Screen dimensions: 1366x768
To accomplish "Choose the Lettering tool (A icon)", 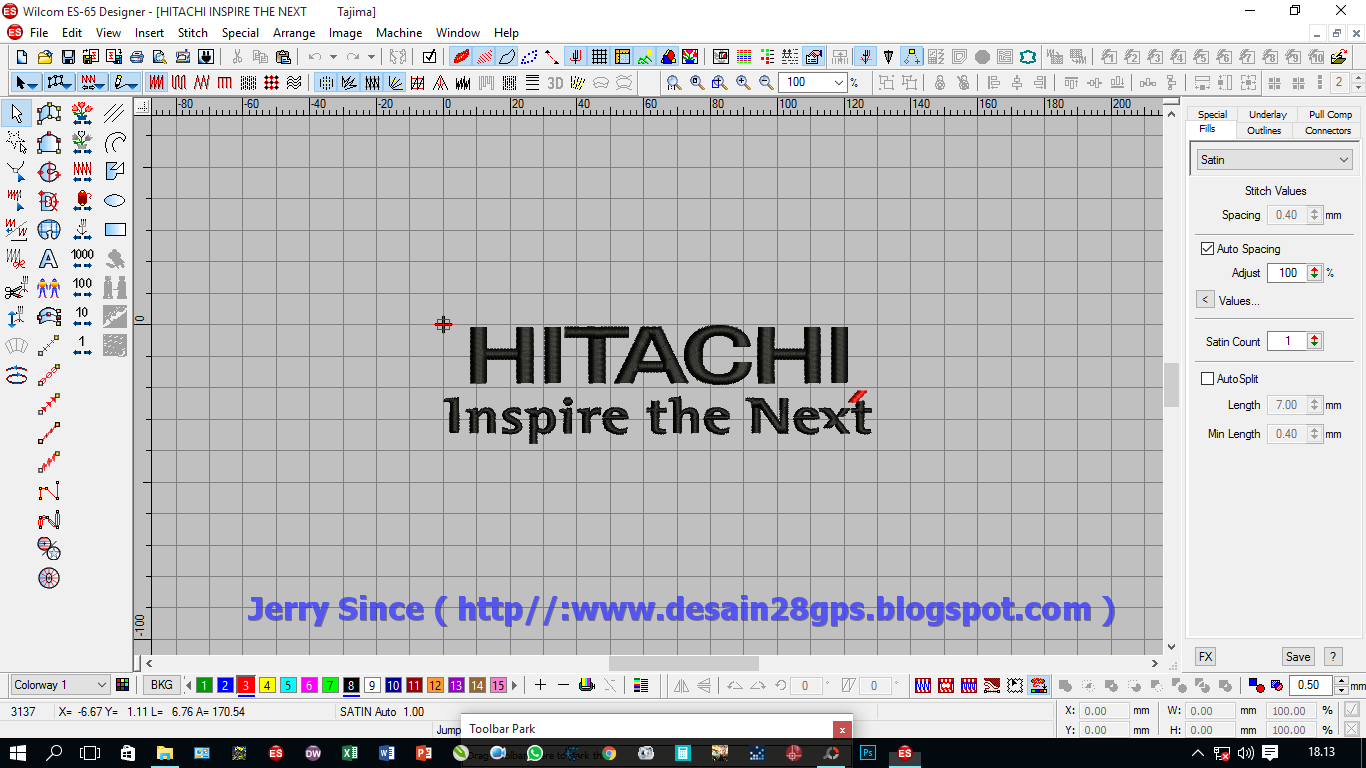I will (49, 259).
